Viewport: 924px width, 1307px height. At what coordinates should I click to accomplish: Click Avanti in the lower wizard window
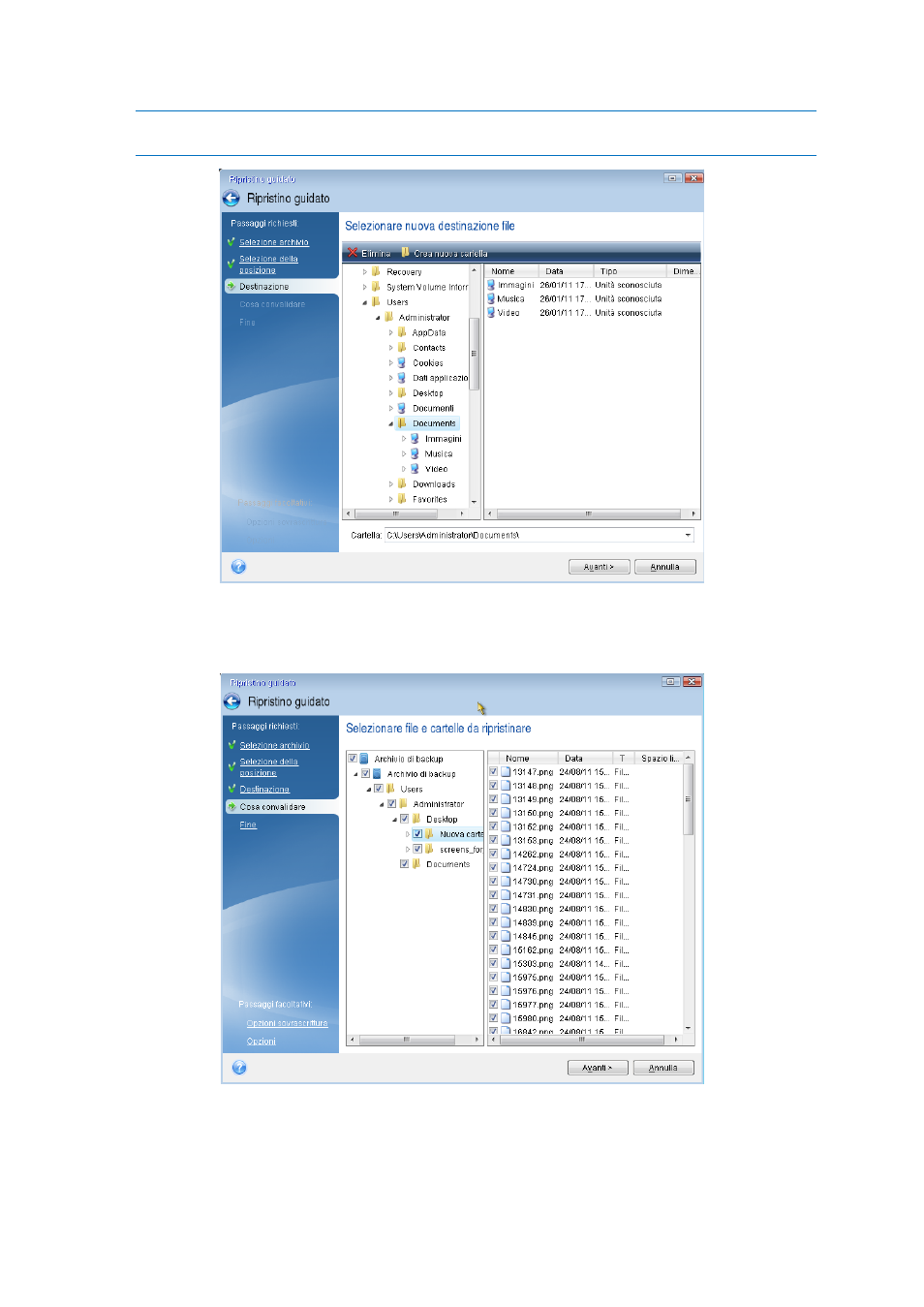point(598,1068)
